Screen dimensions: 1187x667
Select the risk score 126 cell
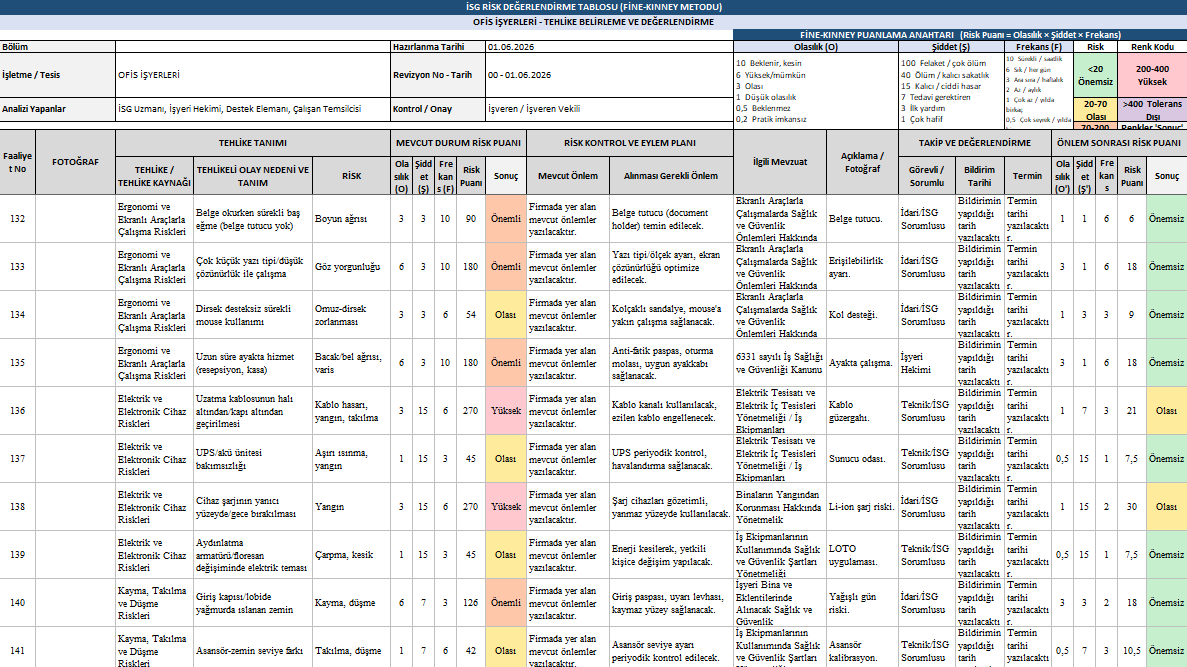pyautogui.click(x=471, y=603)
